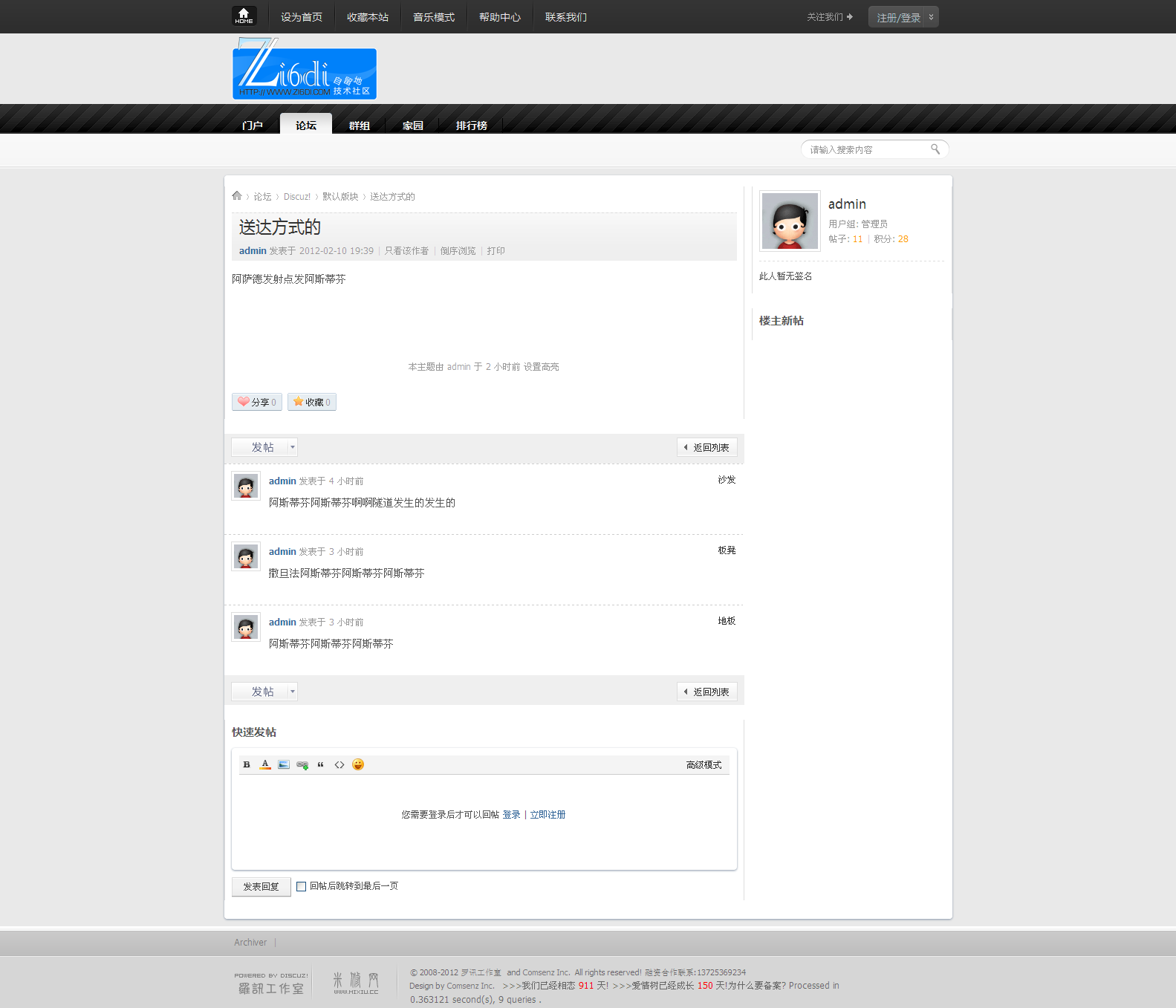
Task: Switch to the 群组 tab
Action: tap(360, 126)
